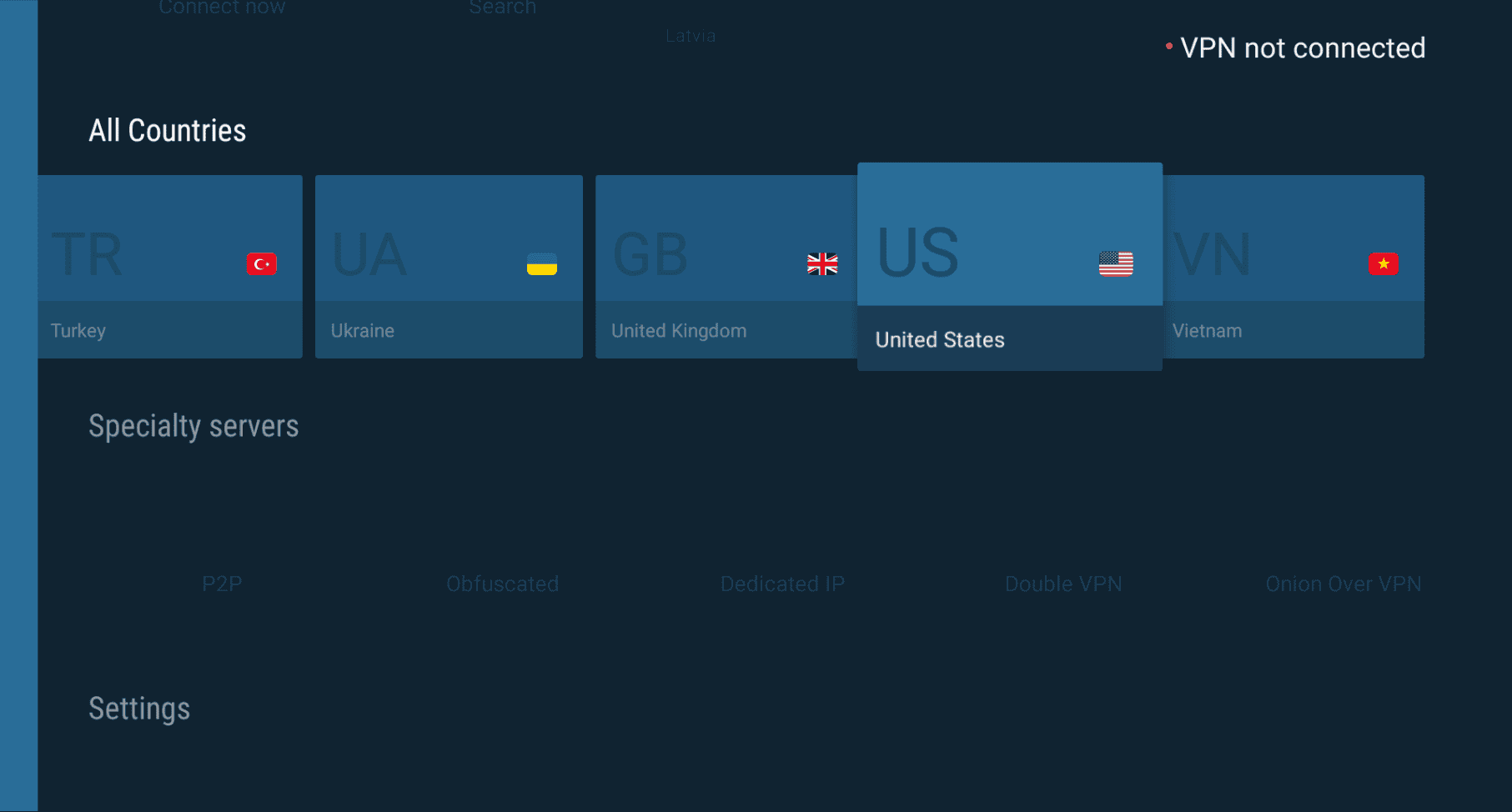The image size is (1512, 812).
Task: Choose the P2P specialty server
Action: click(x=222, y=584)
